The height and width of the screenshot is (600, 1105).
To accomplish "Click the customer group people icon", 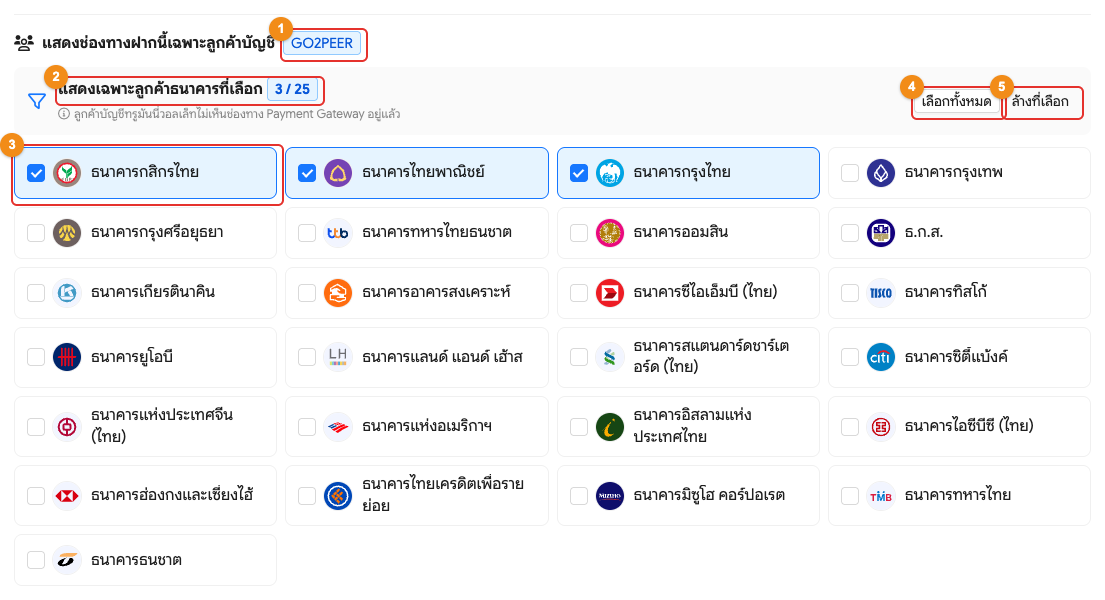I will [24, 43].
